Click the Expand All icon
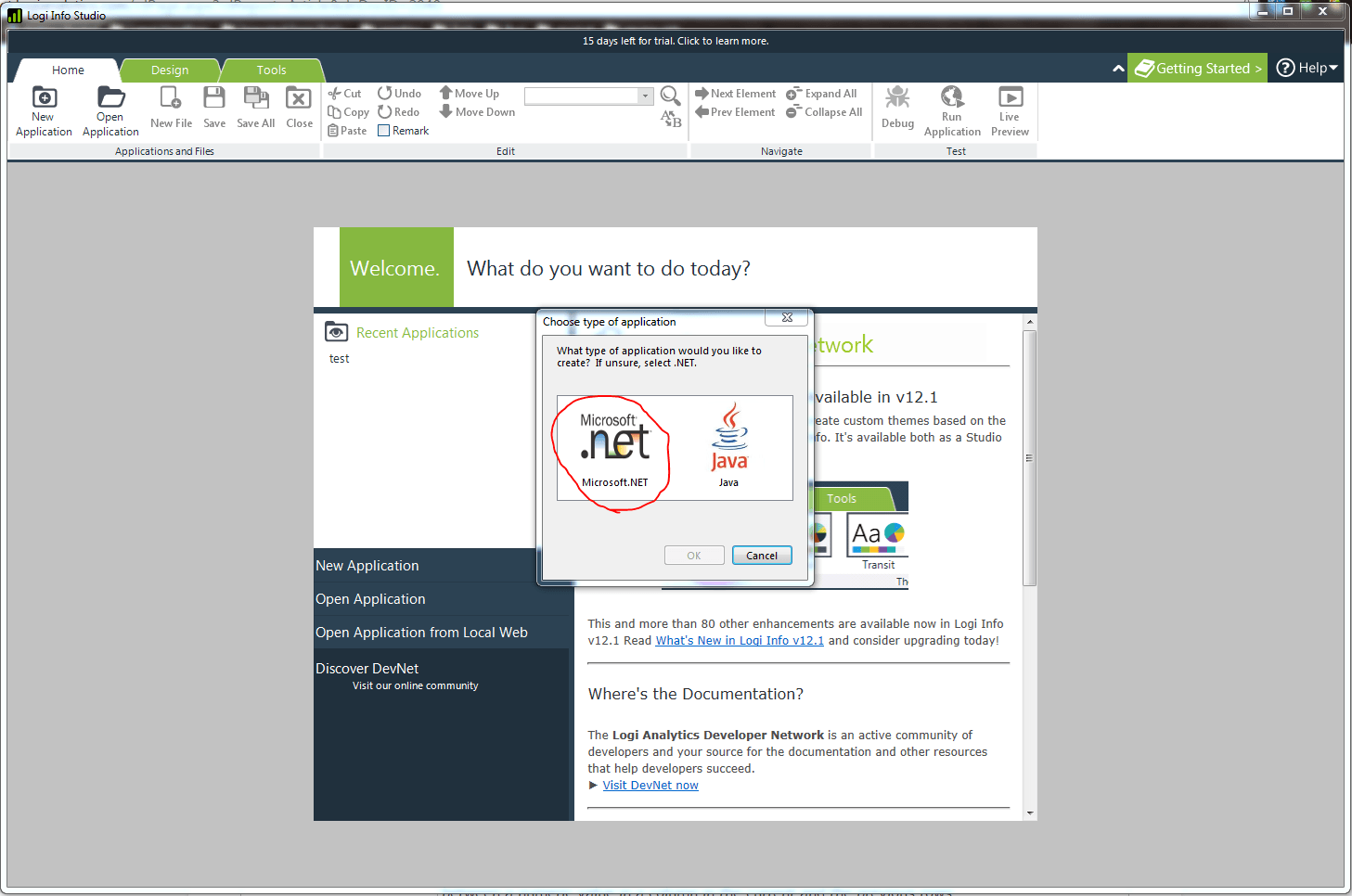This screenshot has width=1352, height=896. tap(823, 93)
